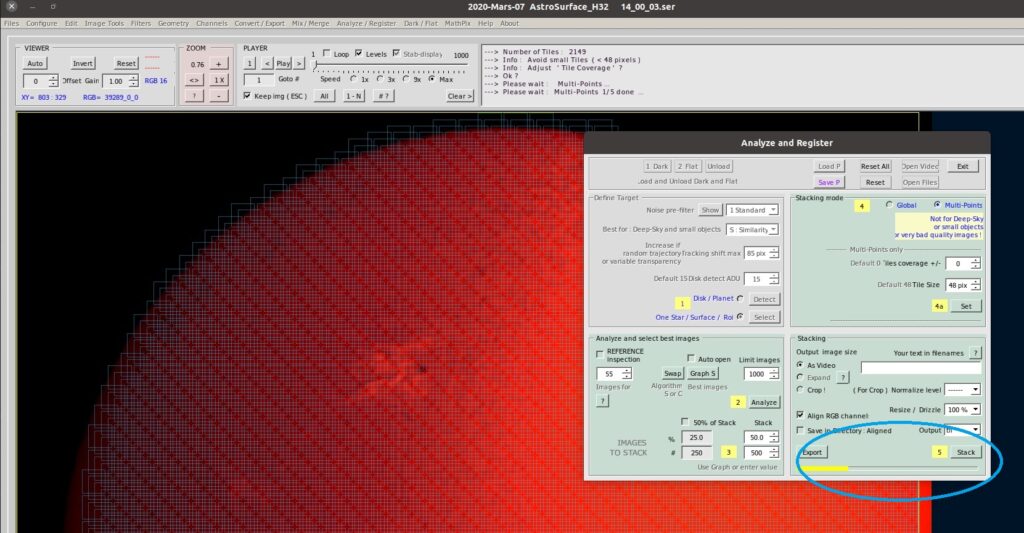The height and width of the screenshot is (533, 1024).
Task: Open the Filters menu
Action: tap(140, 23)
